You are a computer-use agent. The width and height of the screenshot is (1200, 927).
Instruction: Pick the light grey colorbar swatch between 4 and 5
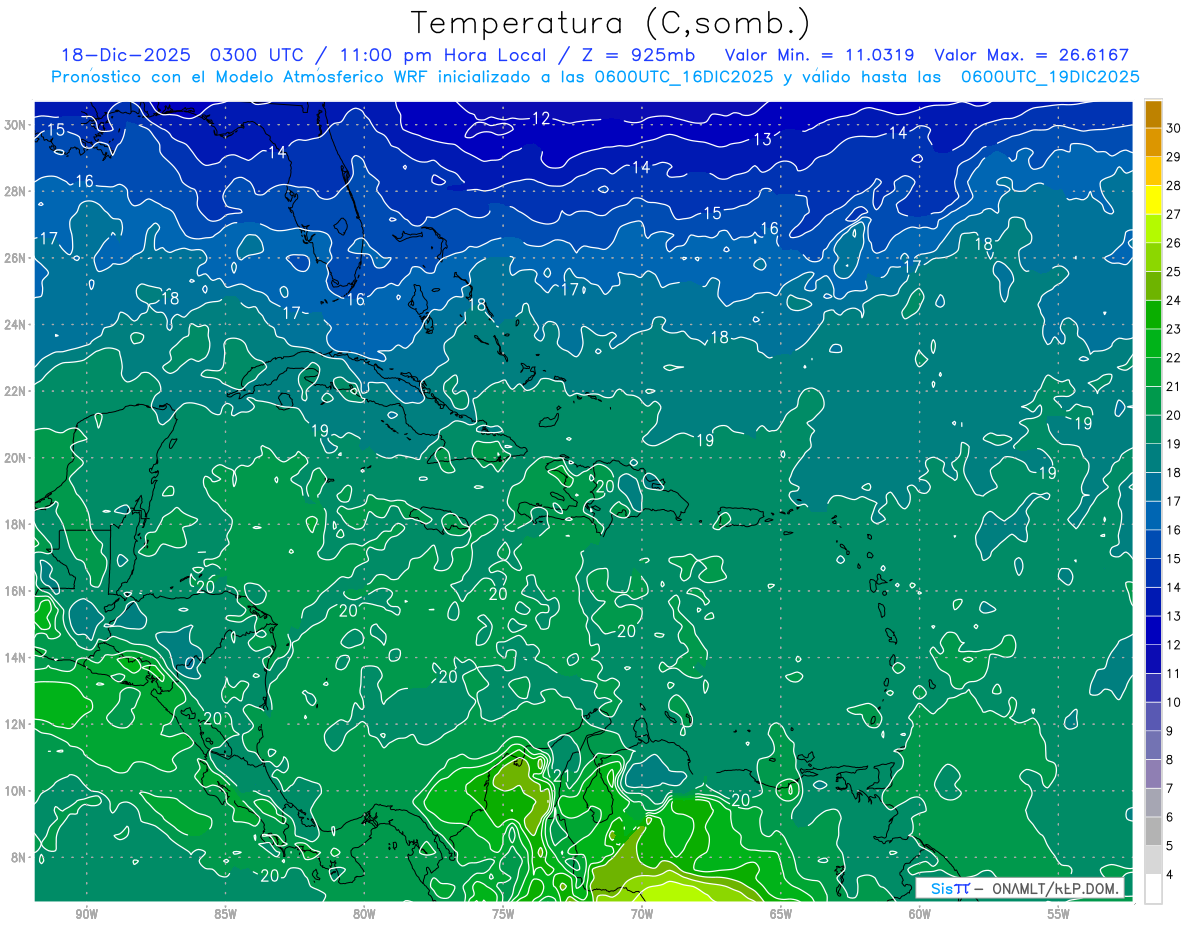pyautogui.click(x=1153, y=861)
